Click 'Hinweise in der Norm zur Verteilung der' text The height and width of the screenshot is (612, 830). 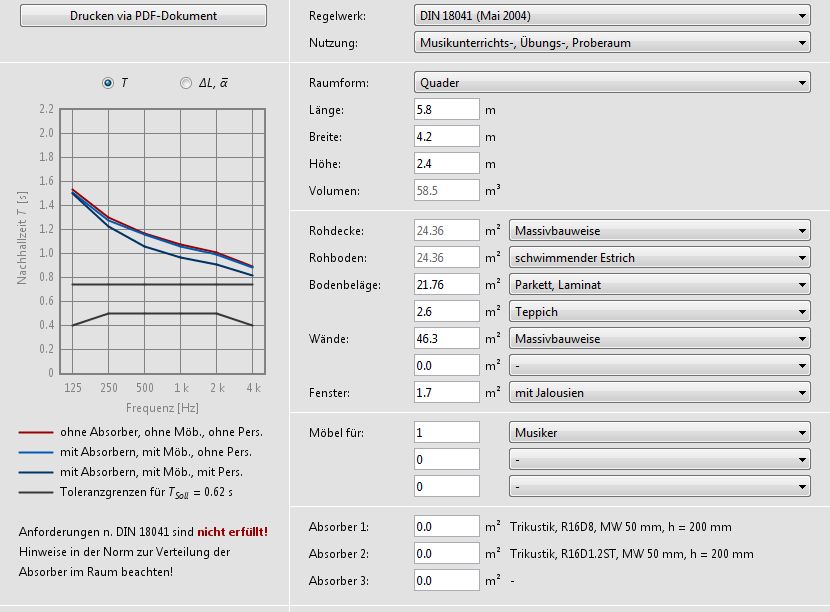pos(124,552)
